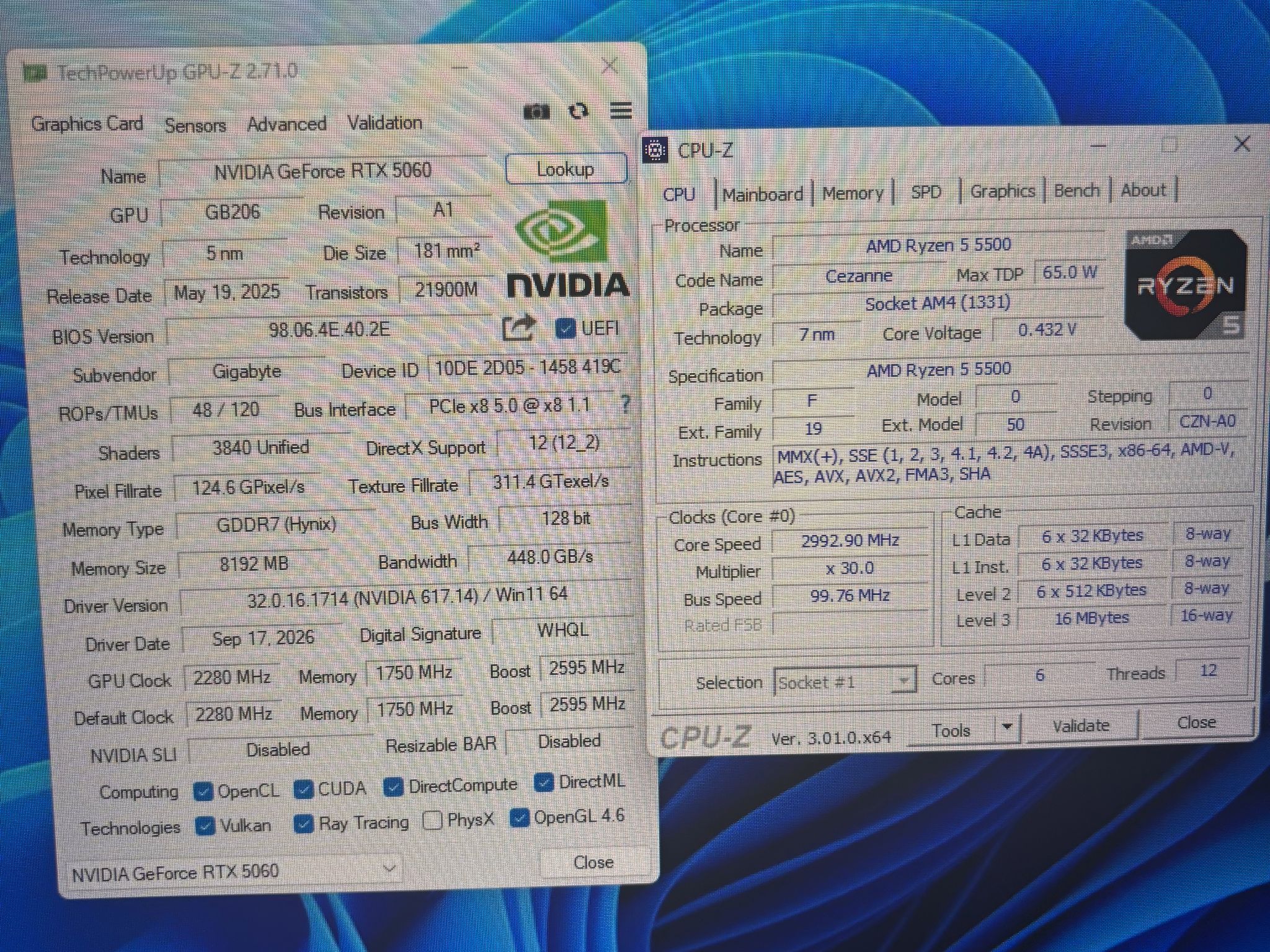The height and width of the screenshot is (952, 1270).
Task: Click the Driver Version field
Action: click(x=407, y=597)
